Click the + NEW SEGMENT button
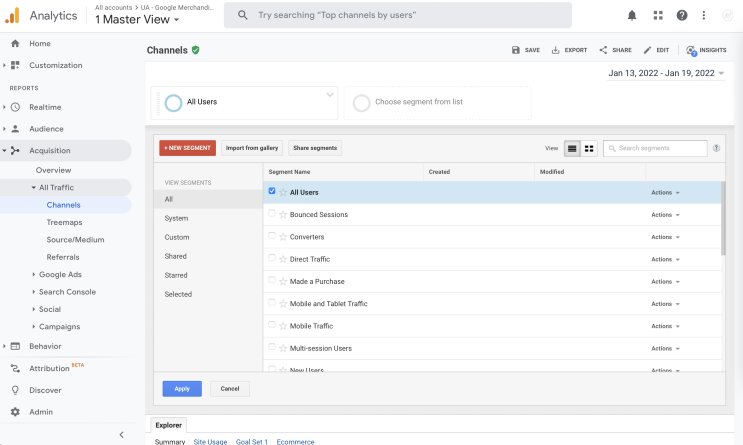The height and width of the screenshot is (445, 743). pyautogui.click(x=188, y=148)
